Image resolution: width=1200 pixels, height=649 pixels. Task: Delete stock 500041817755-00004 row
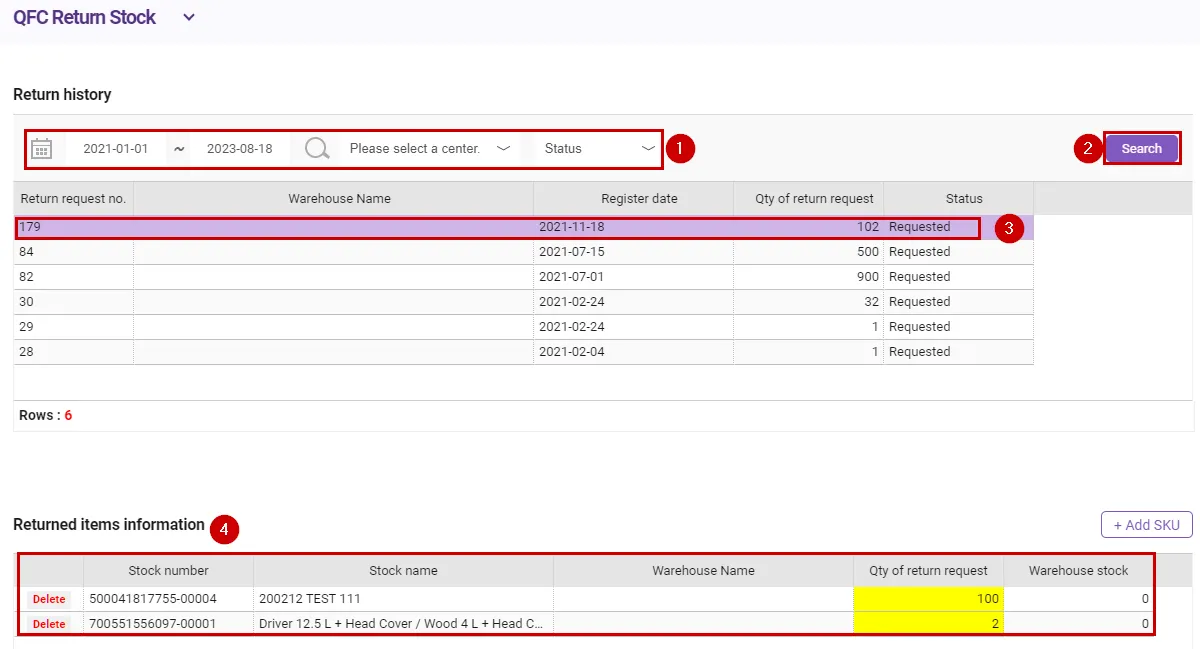pyautogui.click(x=49, y=599)
